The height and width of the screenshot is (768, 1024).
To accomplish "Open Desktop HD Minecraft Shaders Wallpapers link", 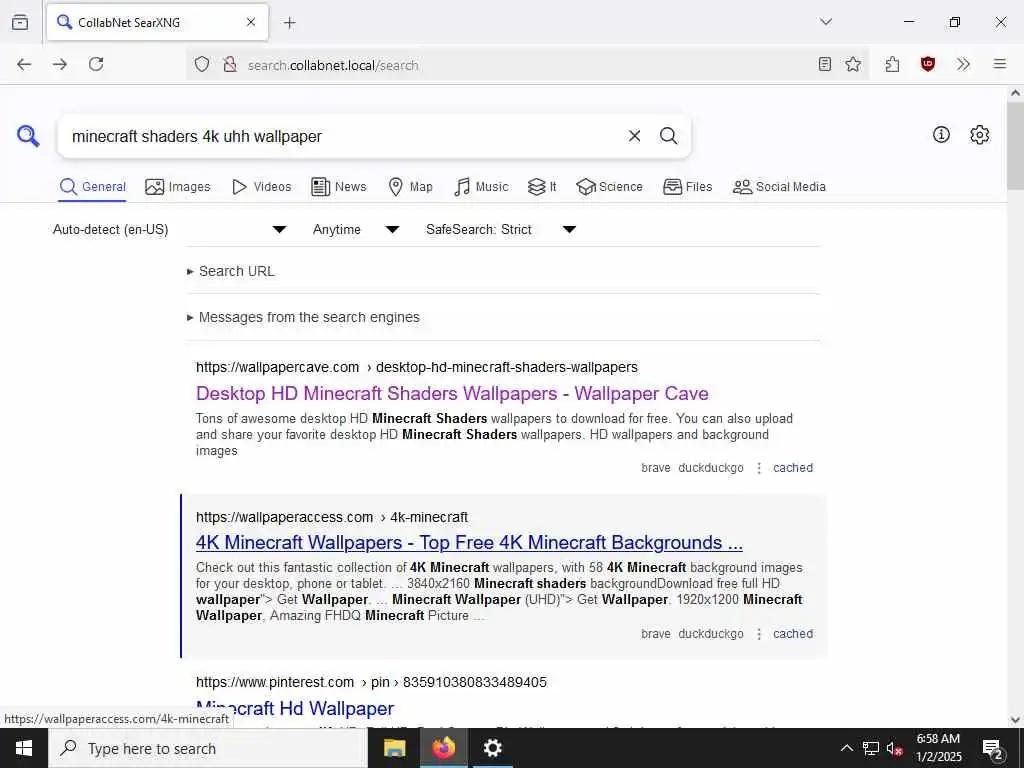I will tap(452, 394).
